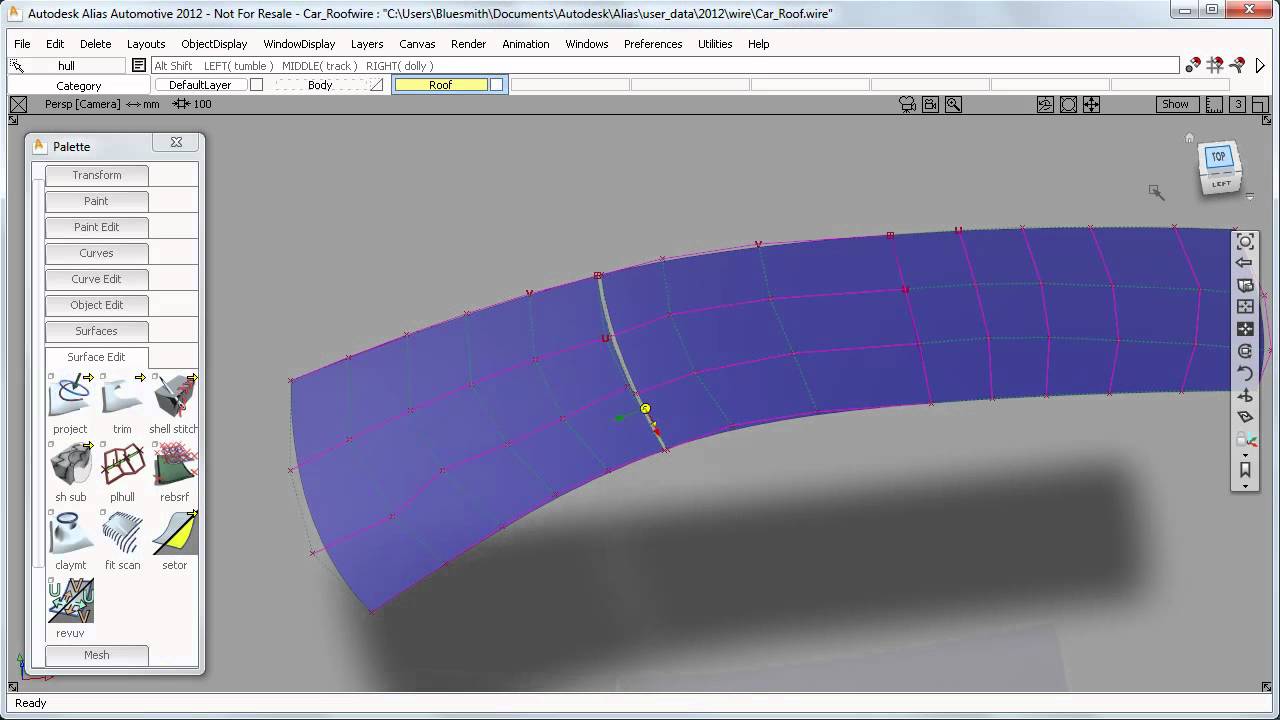This screenshot has width=1280, height=720.
Task: Toggle DefaultLayer visibility checkbox
Action: (256, 85)
